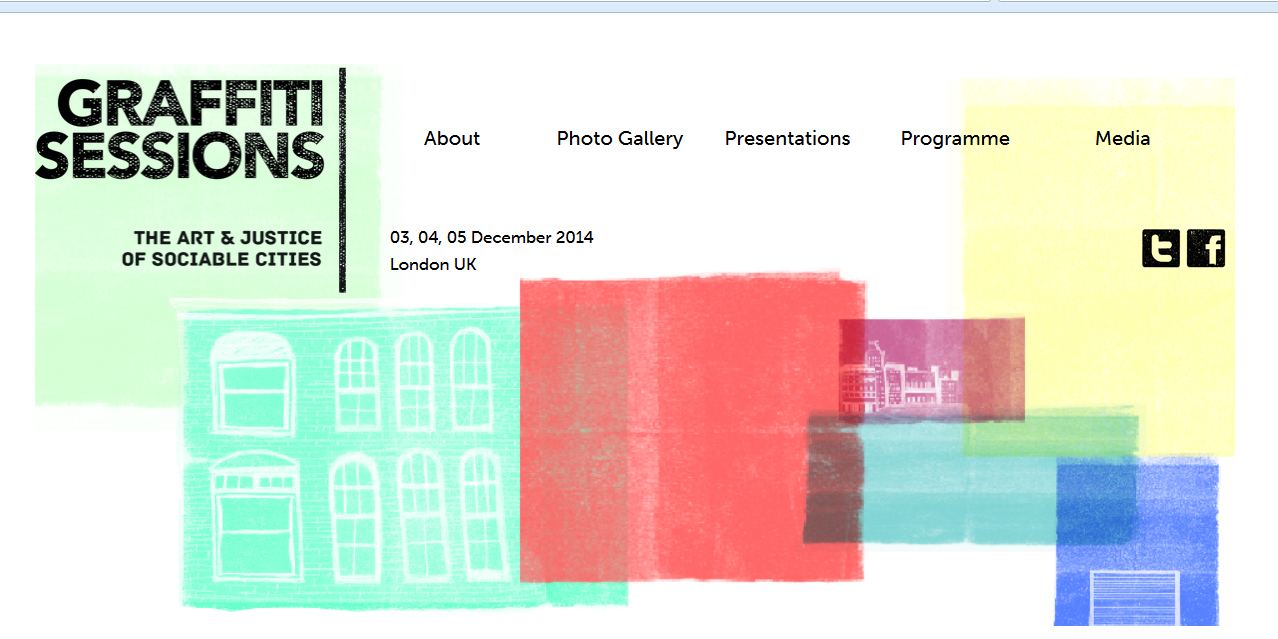Viewport: 1278px width, 639px height.
Task: Click the 'London UK' location text
Action: [x=433, y=265]
